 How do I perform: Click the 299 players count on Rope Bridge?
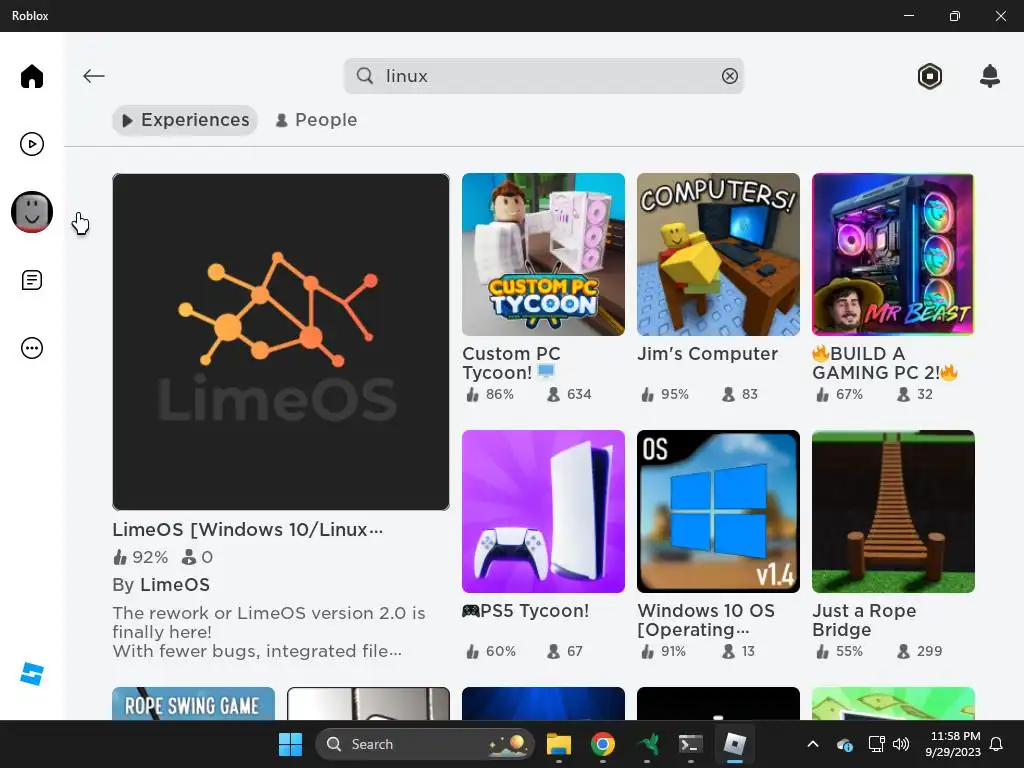920,651
